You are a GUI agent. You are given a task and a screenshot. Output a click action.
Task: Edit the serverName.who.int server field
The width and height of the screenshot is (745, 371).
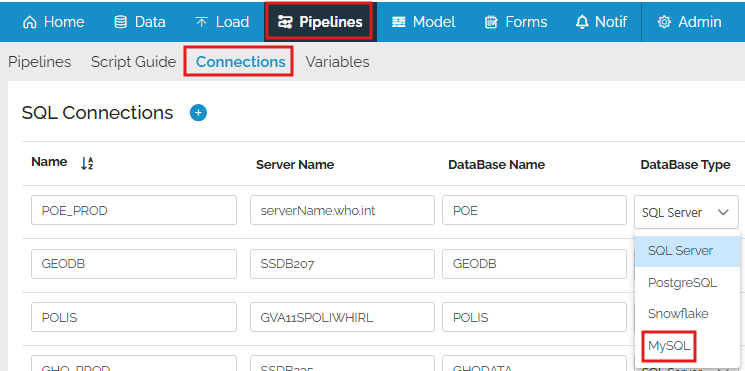[x=342, y=210]
